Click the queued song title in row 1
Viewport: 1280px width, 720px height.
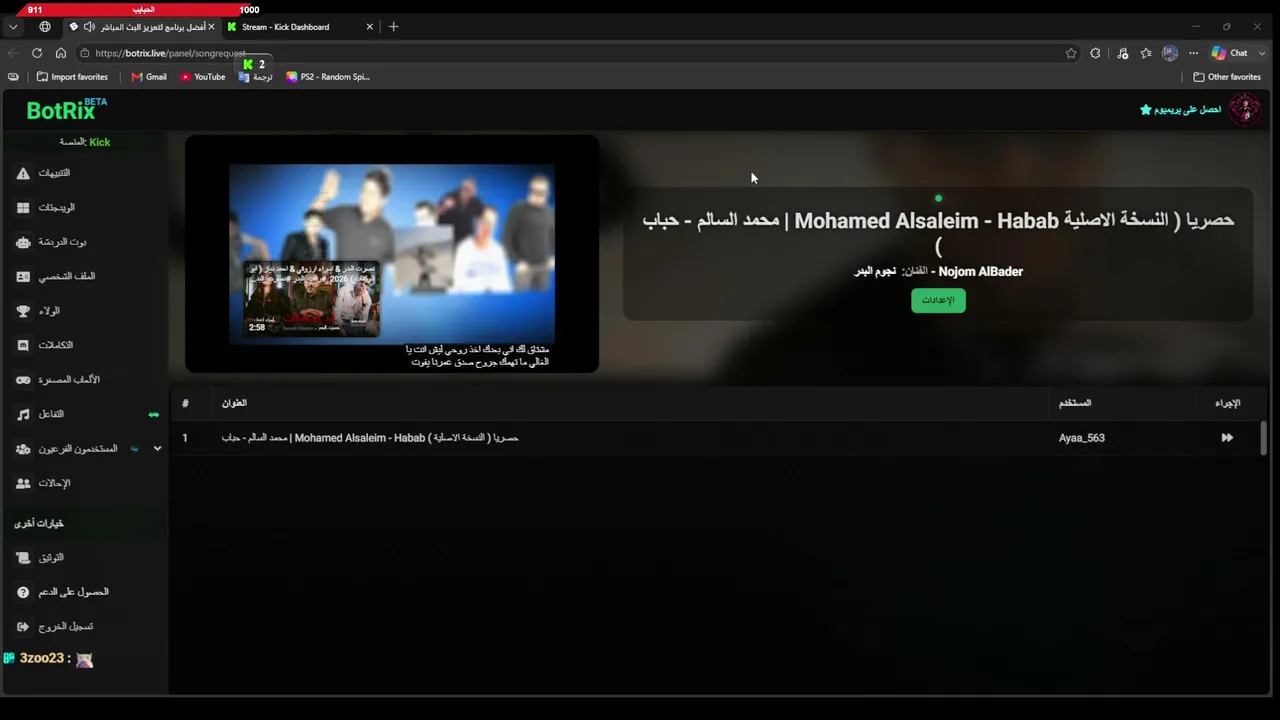(370, 438)
